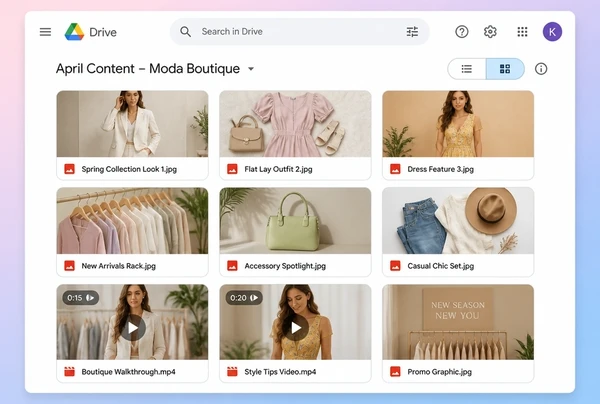Click video icon beside Style Tips Video.mp4
The height and width of the screenshot is (404, 600).
point(232,371)
